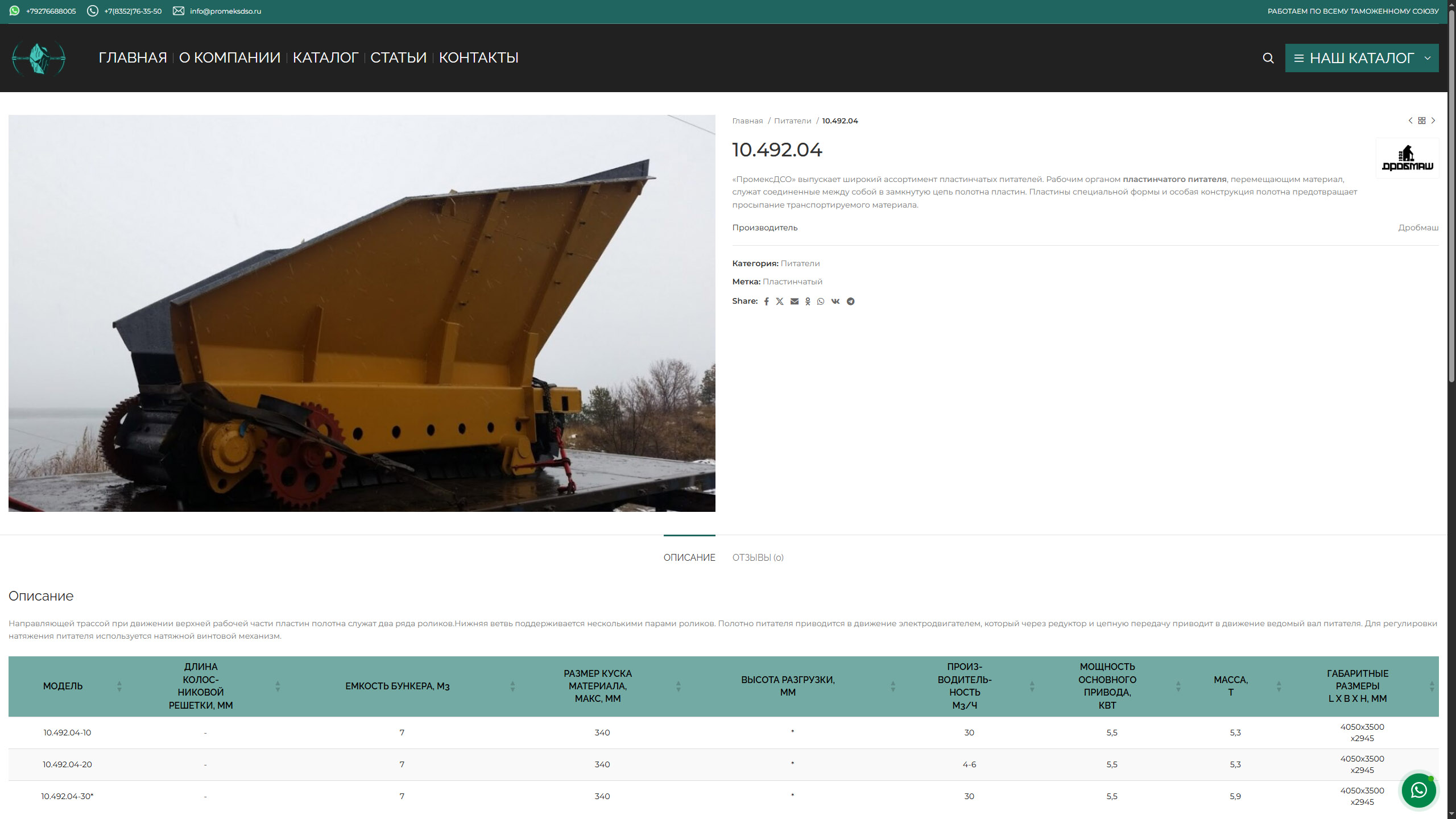This screenshot has height=819, width=1456.
Task: Share on X (Twitter) icon
Action: point(780,301)
